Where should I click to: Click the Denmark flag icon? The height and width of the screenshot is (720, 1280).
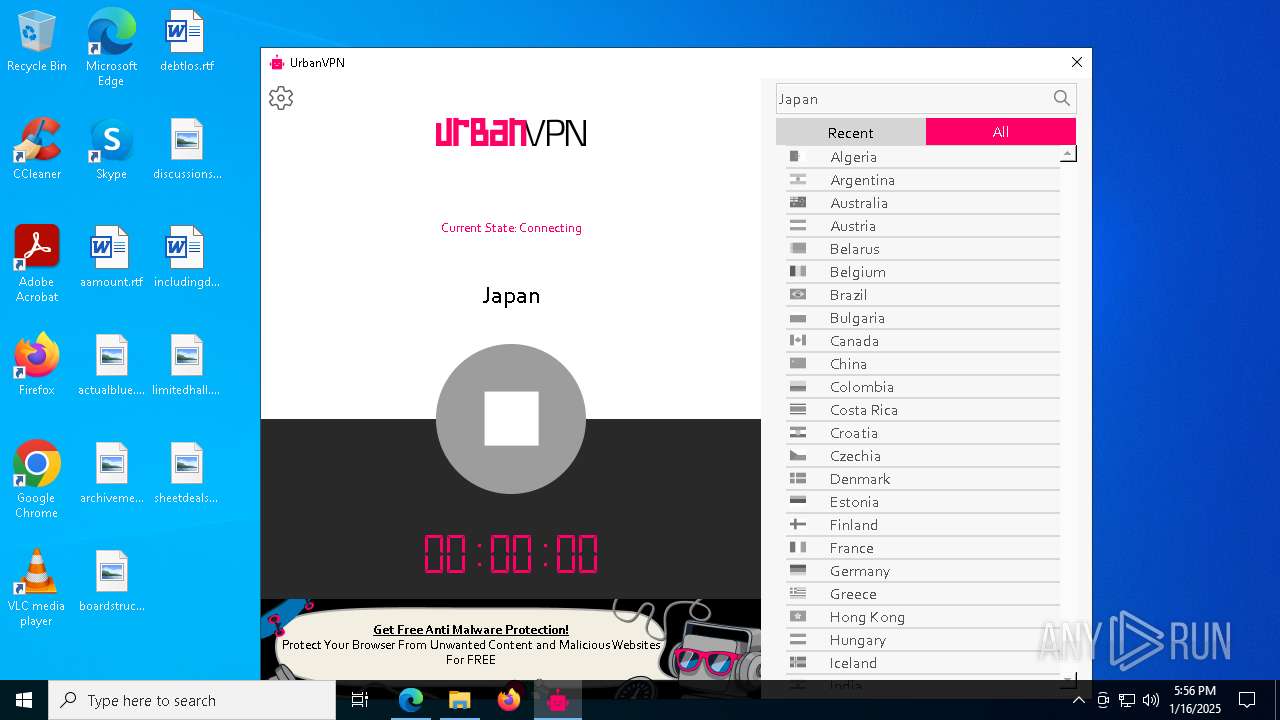click(798, 478)
